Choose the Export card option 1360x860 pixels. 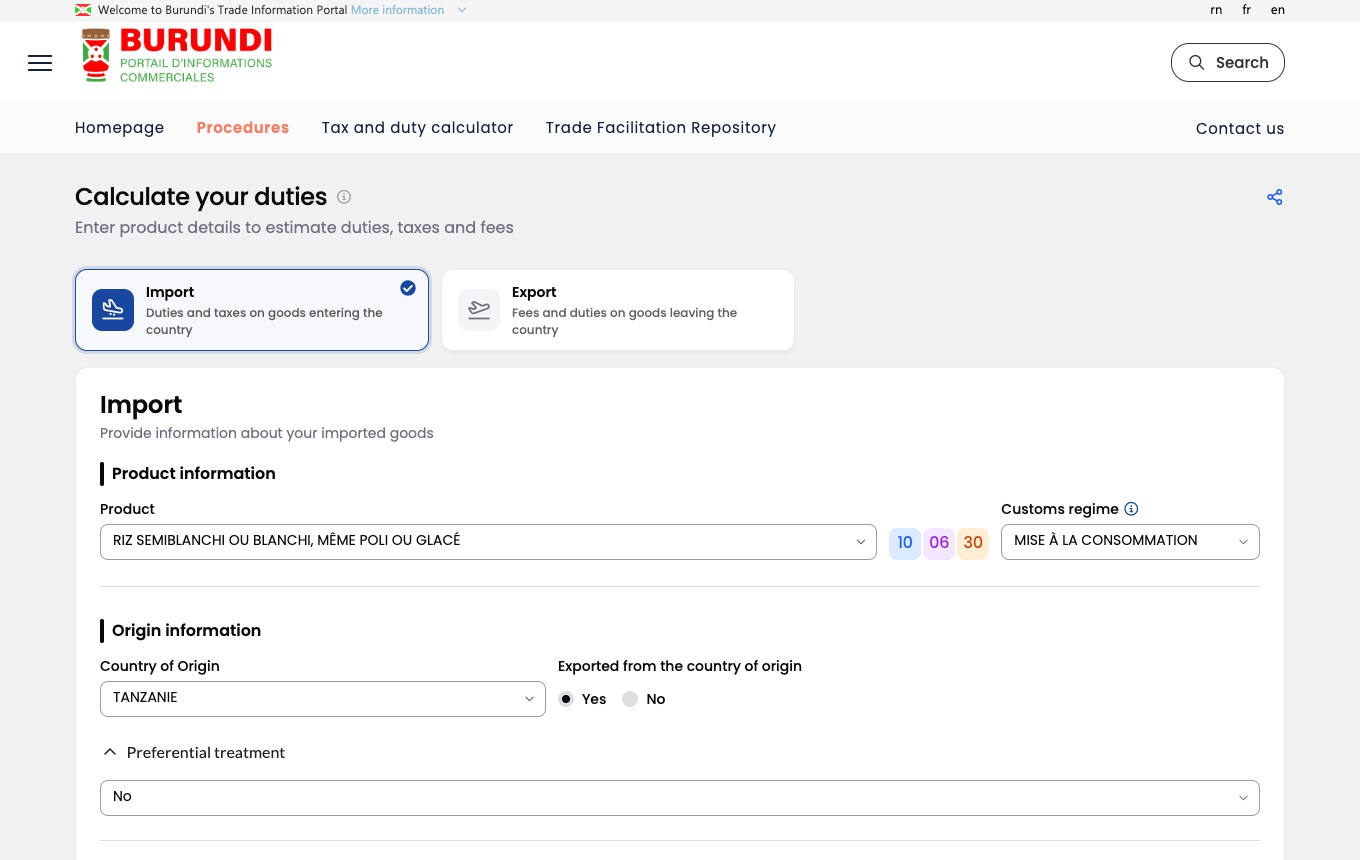tap(618, 310)
